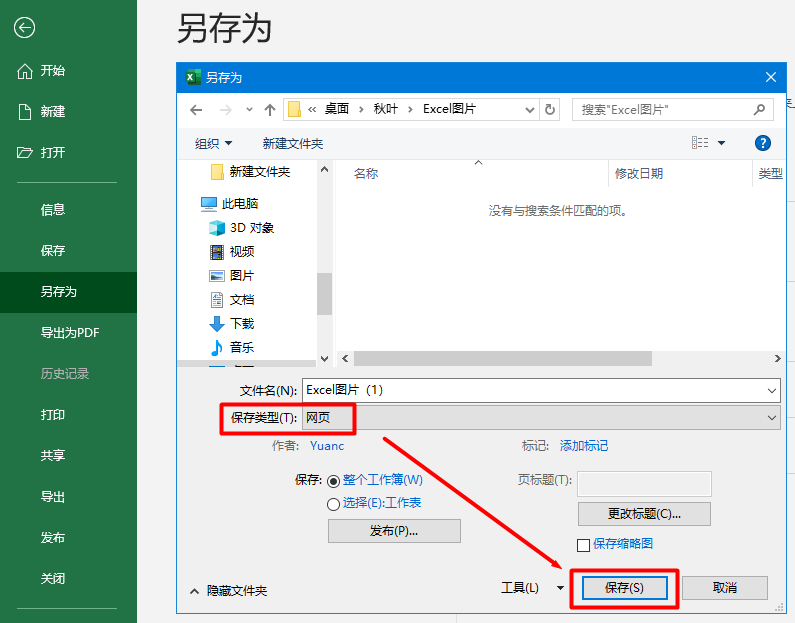Open the 组织 organize dropdown
795x623 pixels.
pos(213,143)
